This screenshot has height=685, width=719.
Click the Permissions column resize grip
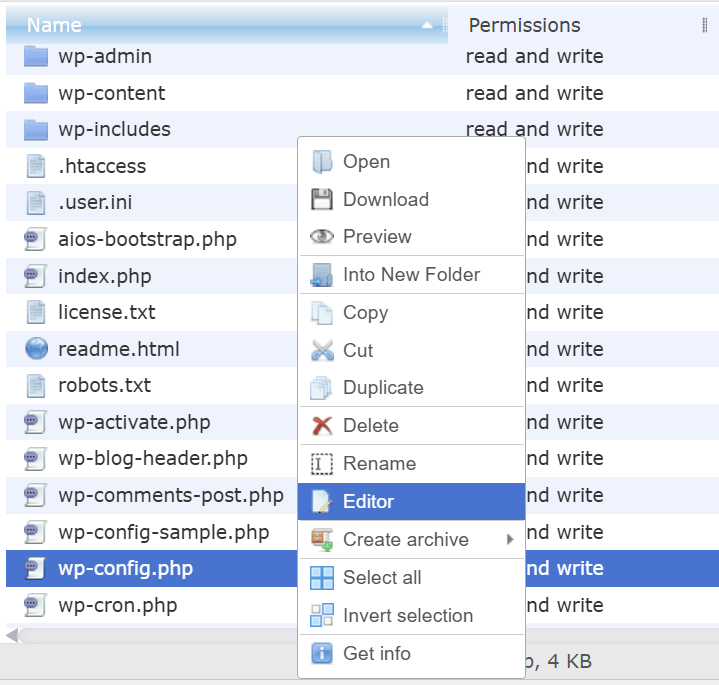coord(704,25)
